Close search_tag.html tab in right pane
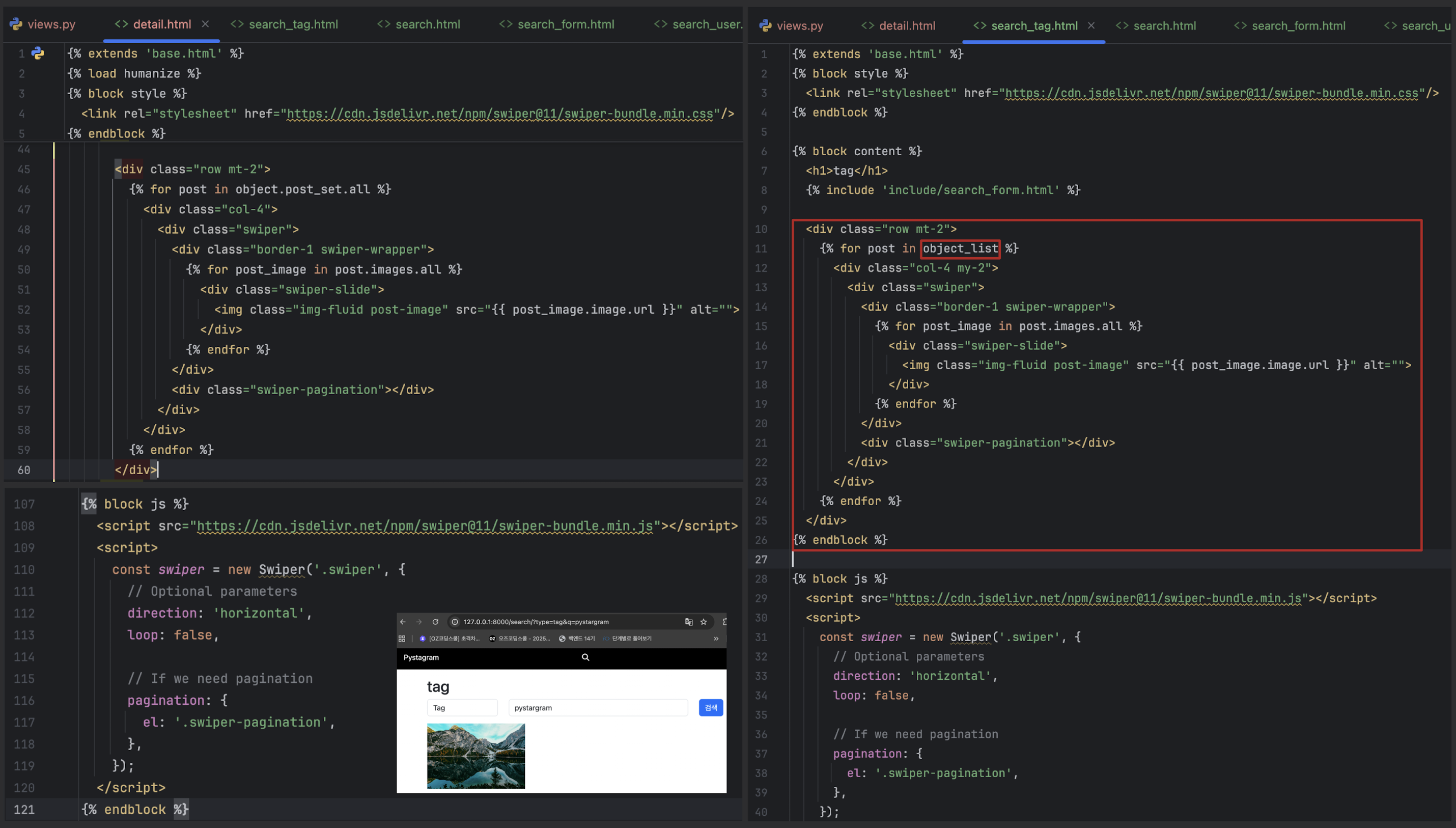Screen dimensions: 1456x828 point(1091,25)
